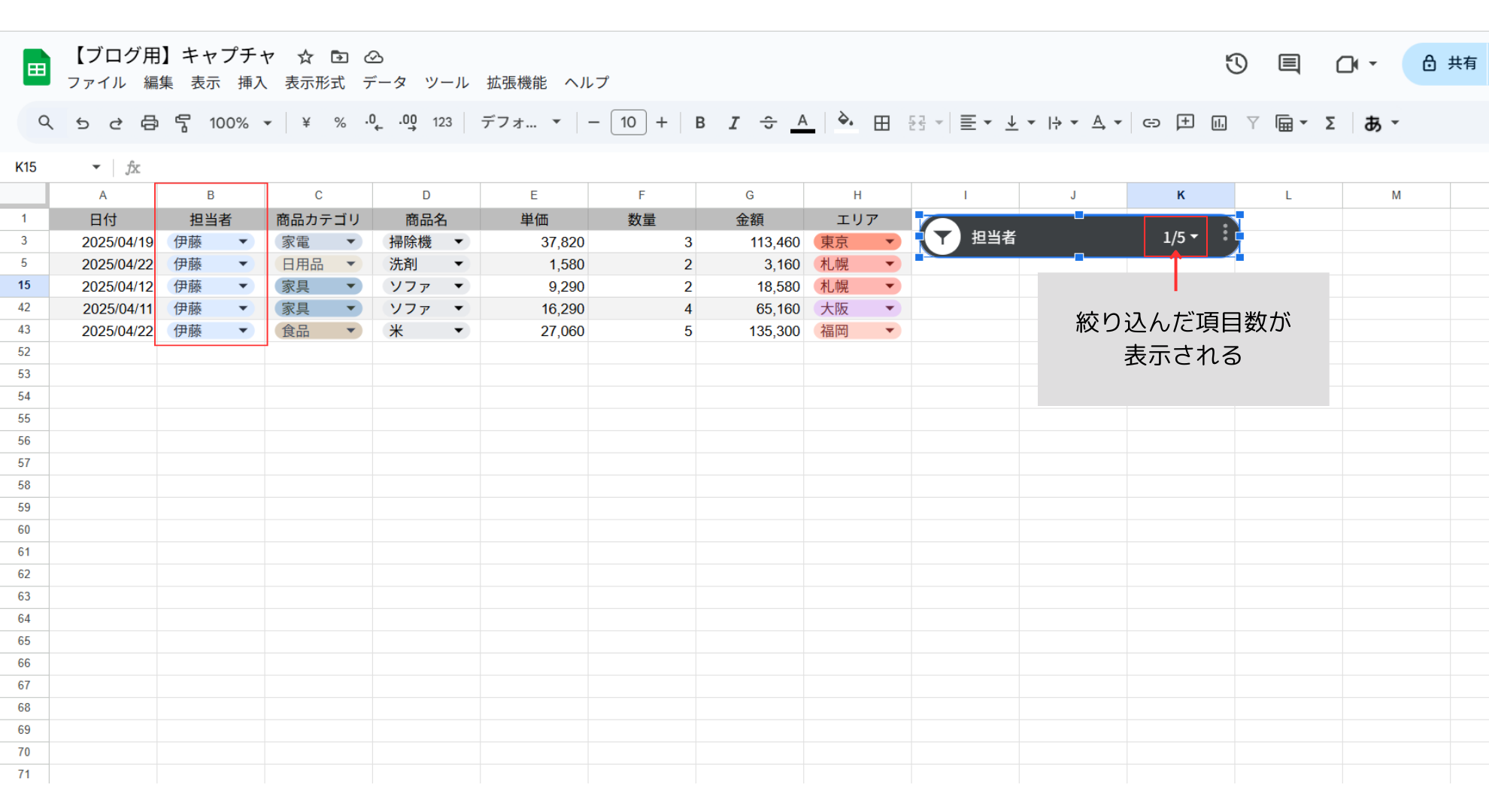
Task: Expand the slicer 1/5 filter dropdown
Action: 1180,238
